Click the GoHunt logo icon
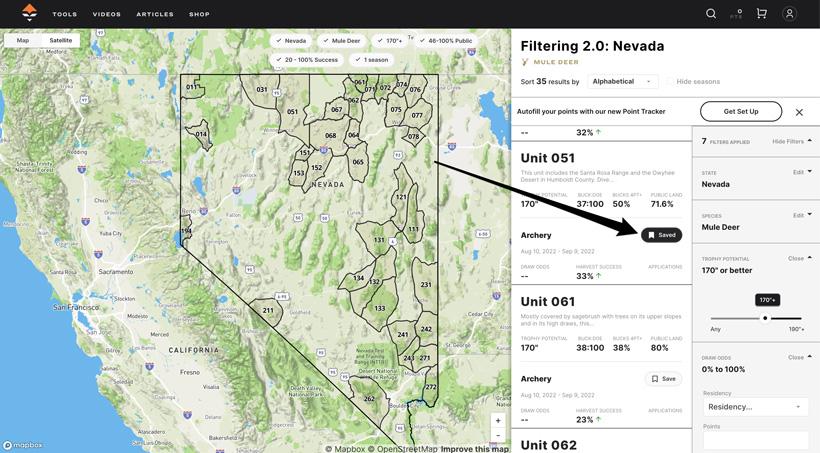 (29, 13)
